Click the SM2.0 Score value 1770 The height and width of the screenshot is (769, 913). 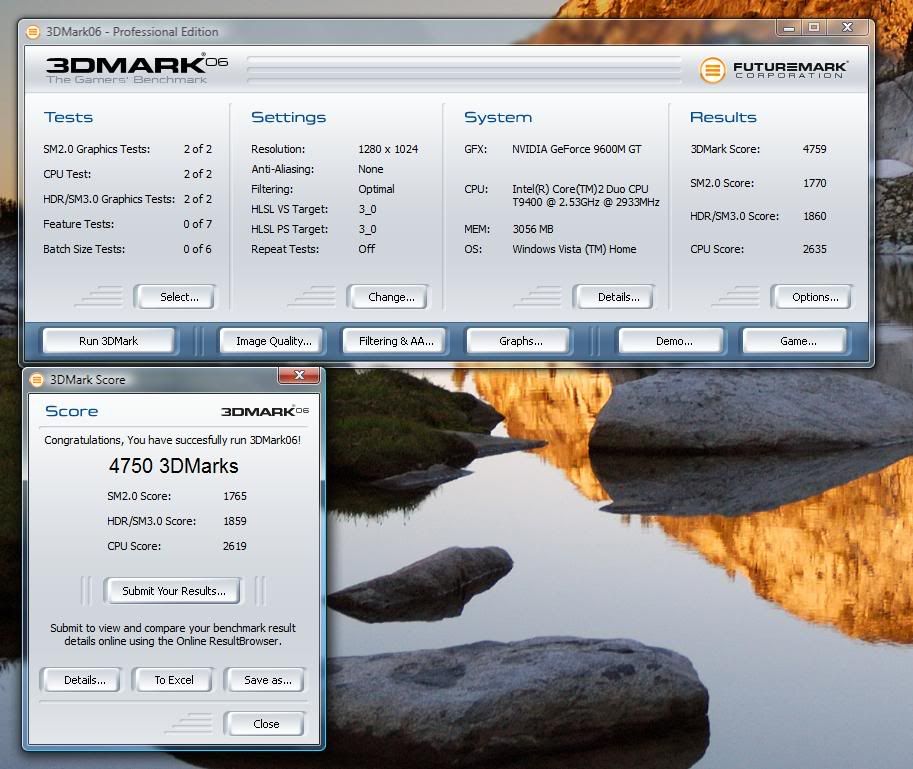pyautogui.click(x=815, y=183)
